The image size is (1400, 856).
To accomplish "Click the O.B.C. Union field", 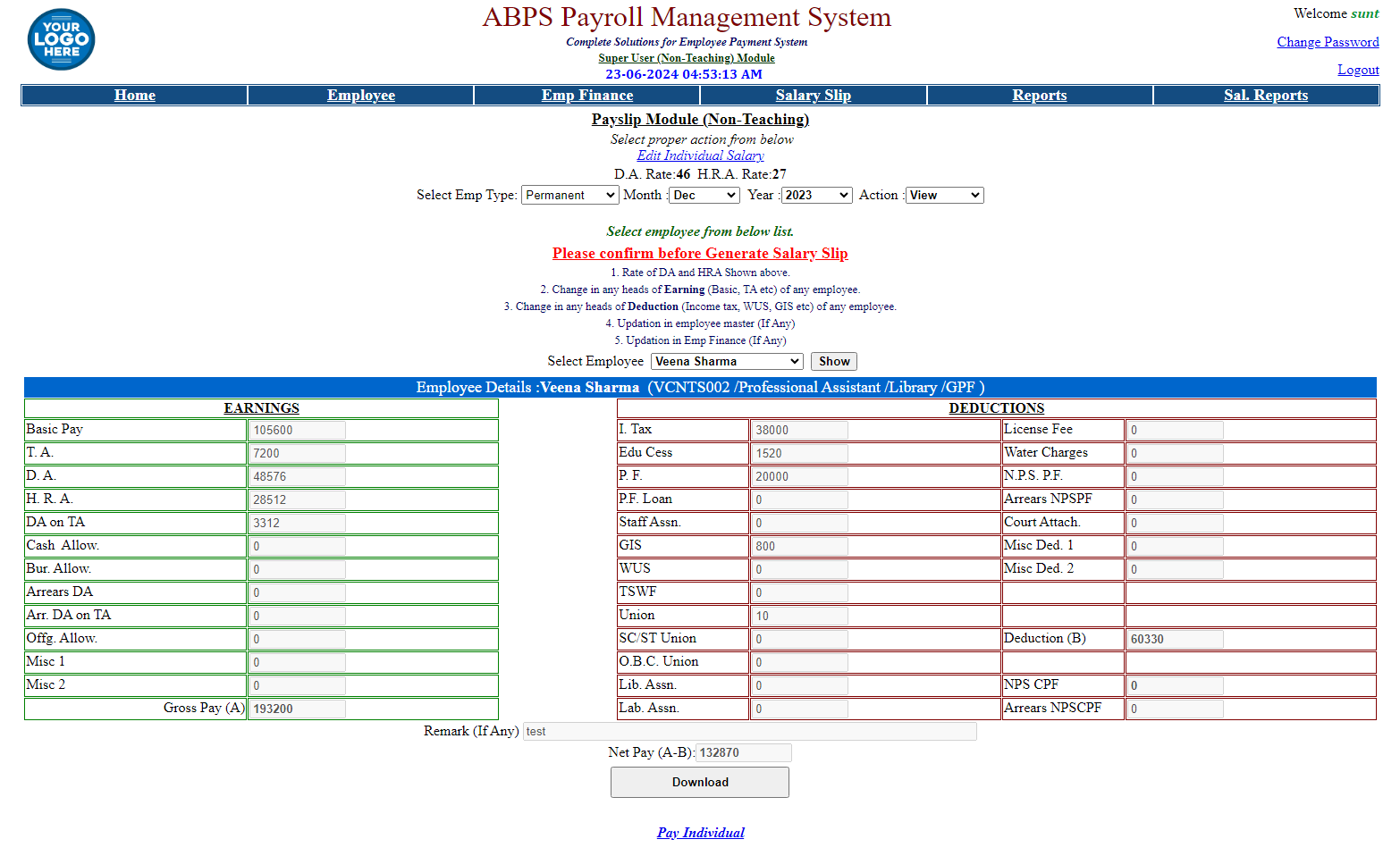I will click(x=799, y=662).
